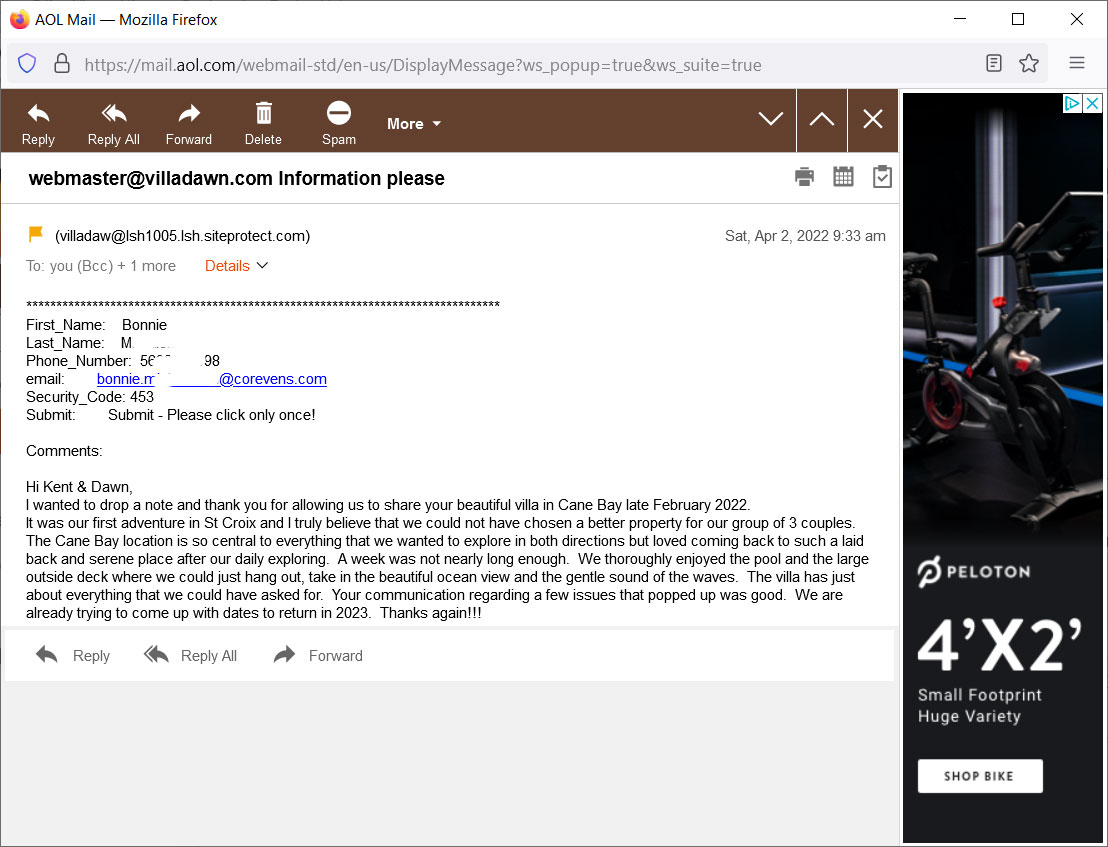Print the email with printer icon
The image size is (1108, 847).
(x=804, y=177)
